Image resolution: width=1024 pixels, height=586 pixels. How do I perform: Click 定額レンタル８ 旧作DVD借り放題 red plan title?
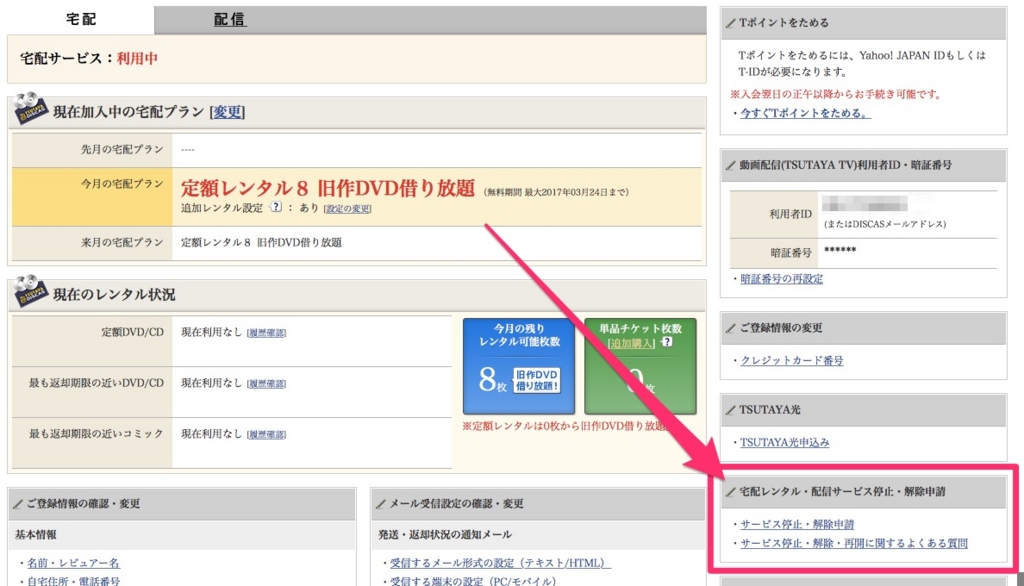click(328, 188)
